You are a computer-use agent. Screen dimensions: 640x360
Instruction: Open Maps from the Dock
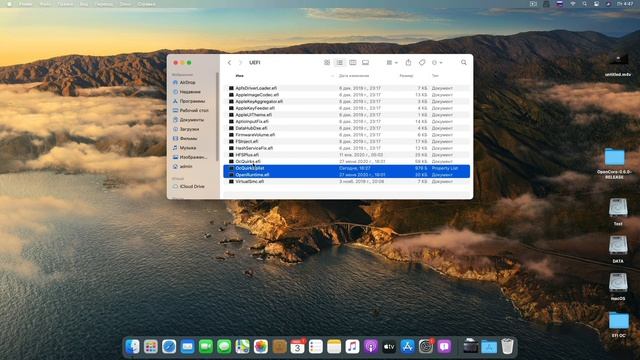coord(242,347)
